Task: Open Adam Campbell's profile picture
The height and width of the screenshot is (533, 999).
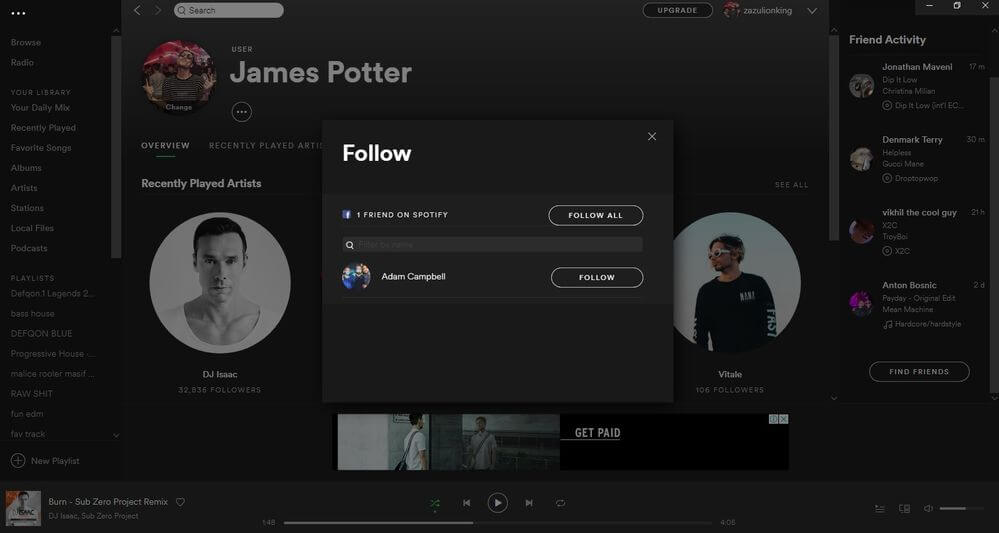Action: pyautogui.click(x=356, y=276)
